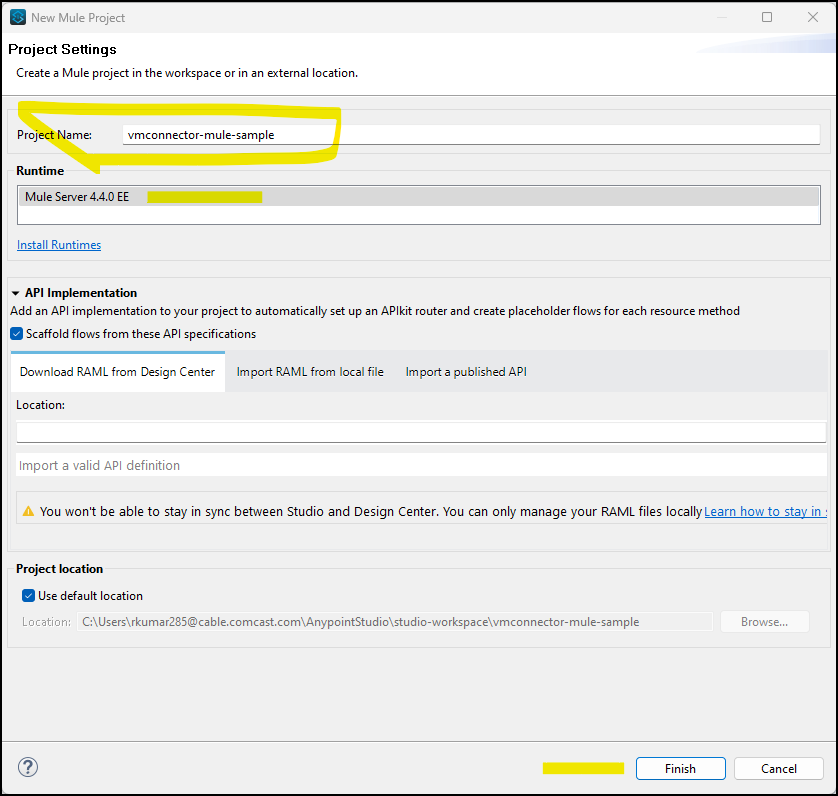Close the New Mule Project dialog

(x=813, y=17)
